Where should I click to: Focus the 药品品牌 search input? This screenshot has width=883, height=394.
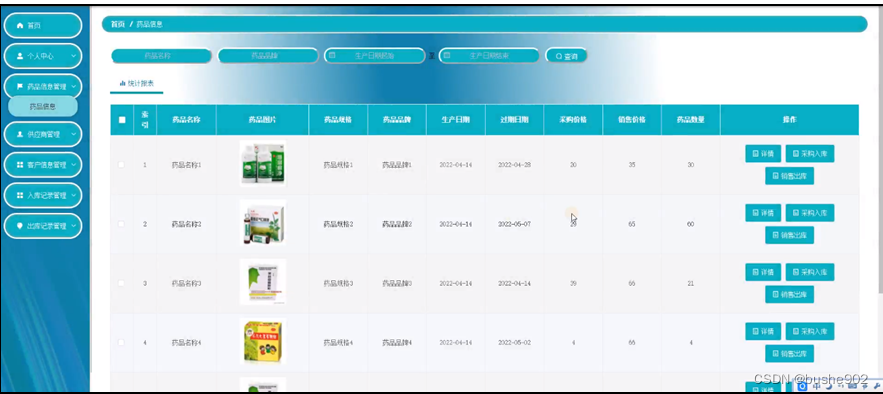(x=268, y=56)
